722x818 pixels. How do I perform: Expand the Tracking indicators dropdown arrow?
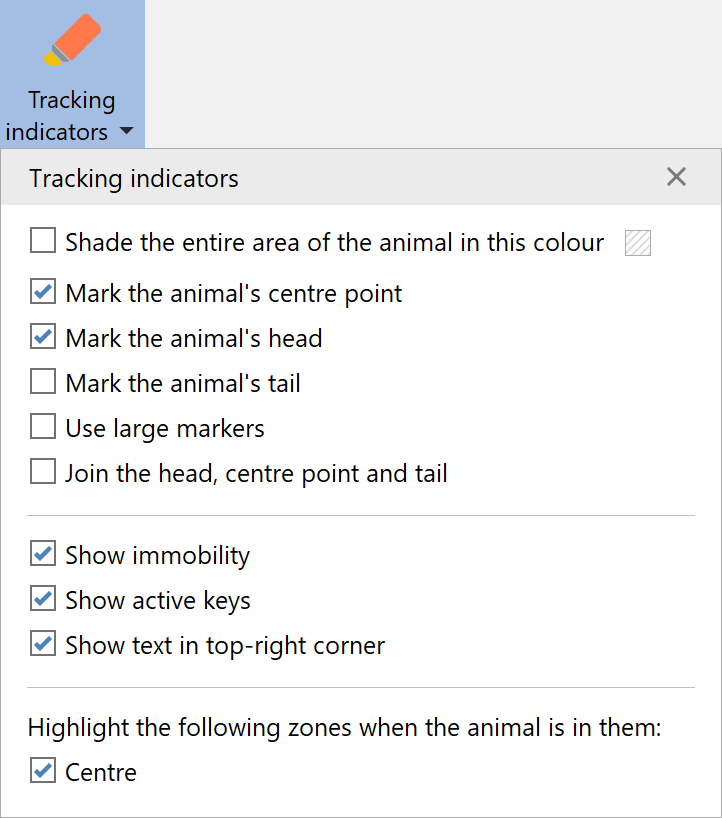tap(126, 132)
